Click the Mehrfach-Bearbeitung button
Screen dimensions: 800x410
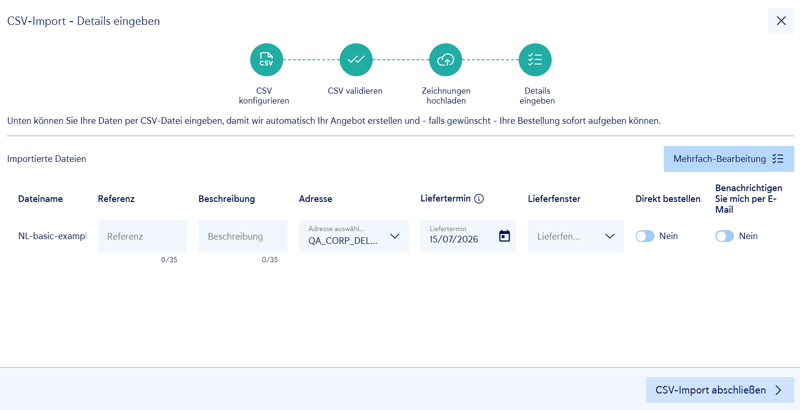click(x=729, y=159)
